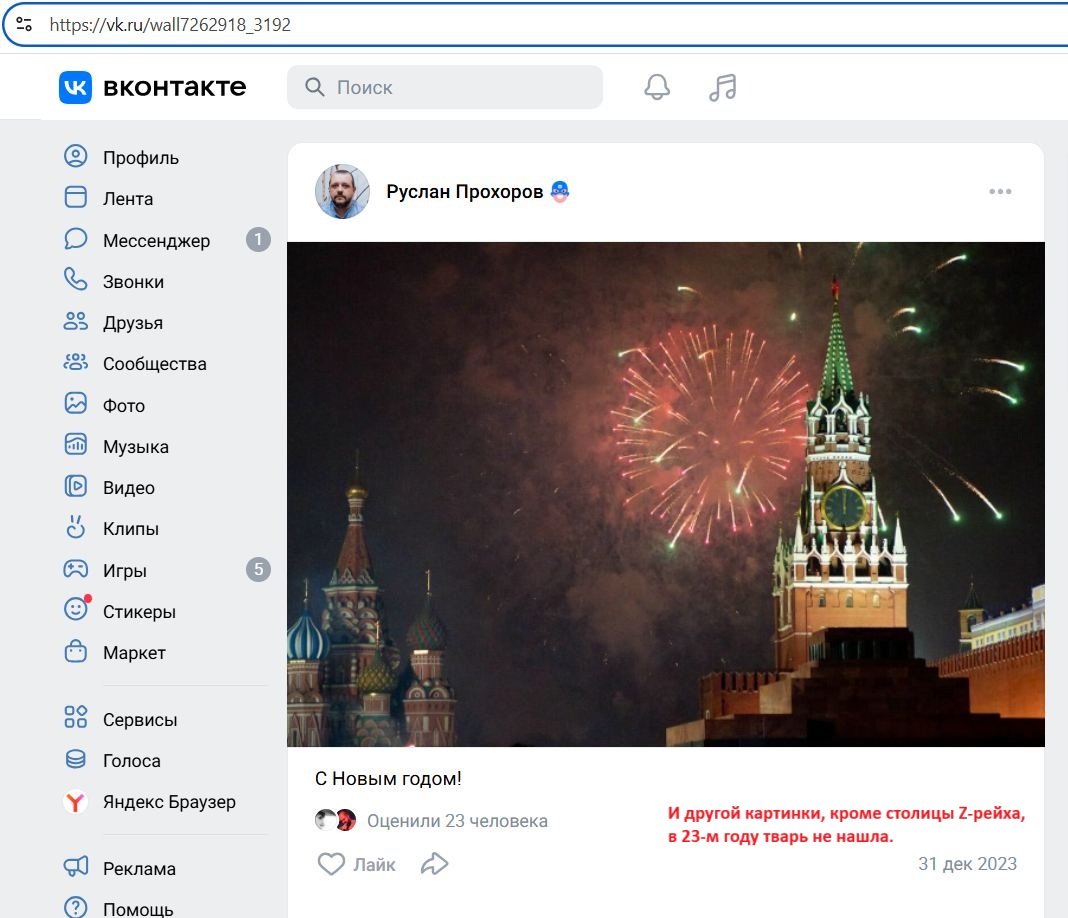Image resolution: width=1068 pixels, height=918 pixels.
Task: Click the Яндекс Браузер icon
Action: coord(76,802)
